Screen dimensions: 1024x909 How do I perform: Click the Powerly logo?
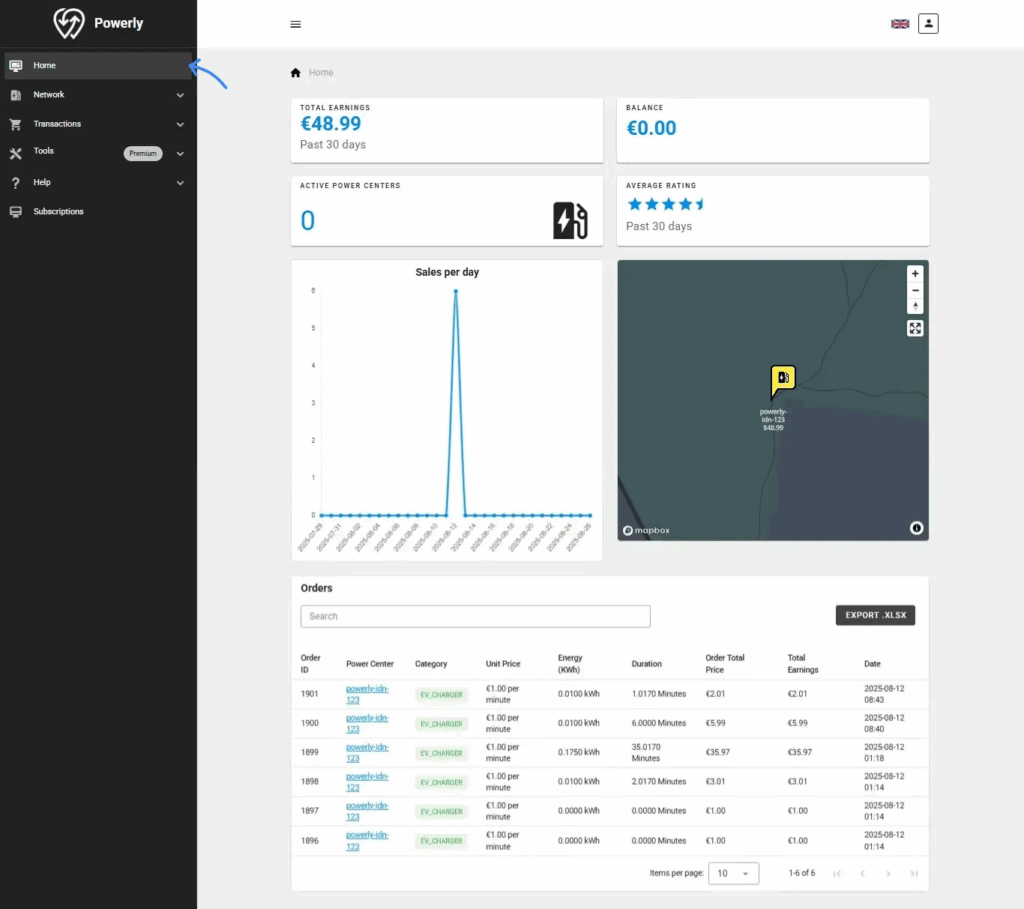click(x=98, y=23)
